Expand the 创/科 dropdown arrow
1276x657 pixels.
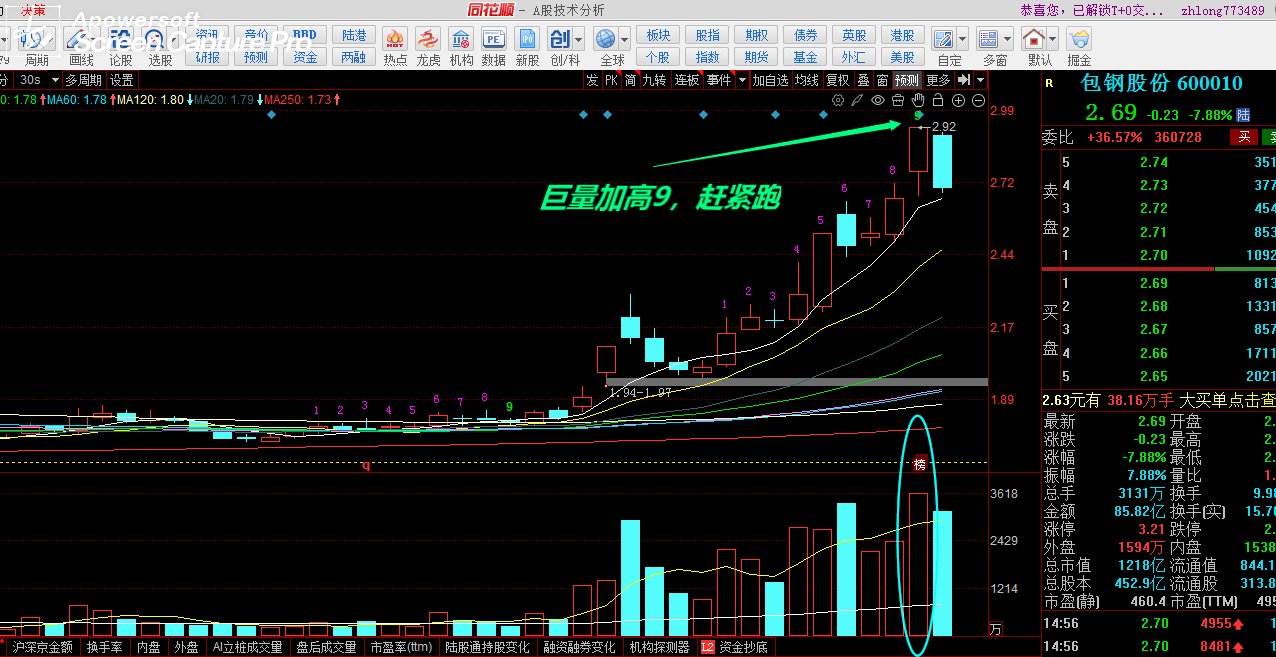pos(581,40)
